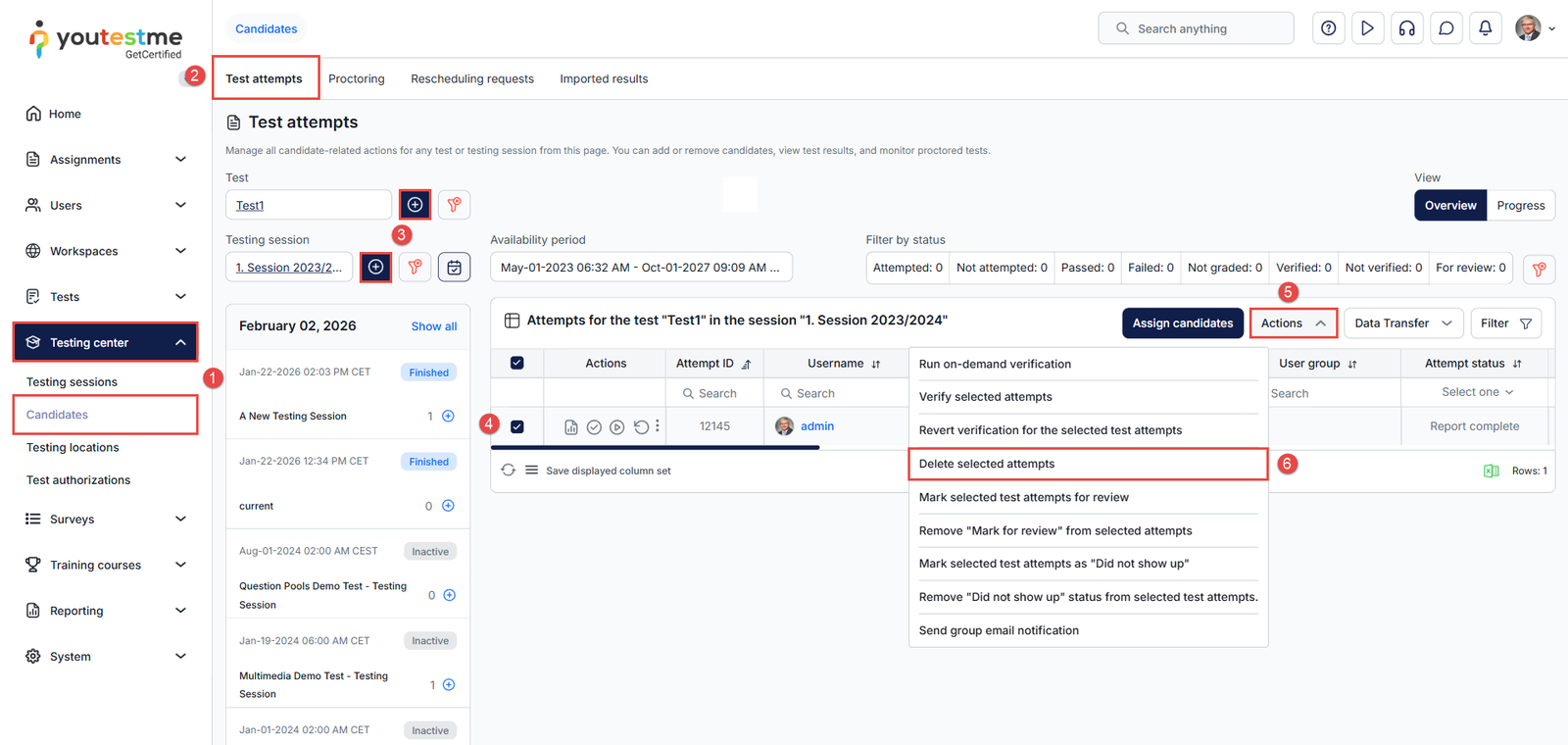Switch view to Progress
Screen dimensions: 1568x745
click(x=1520, y=206)
